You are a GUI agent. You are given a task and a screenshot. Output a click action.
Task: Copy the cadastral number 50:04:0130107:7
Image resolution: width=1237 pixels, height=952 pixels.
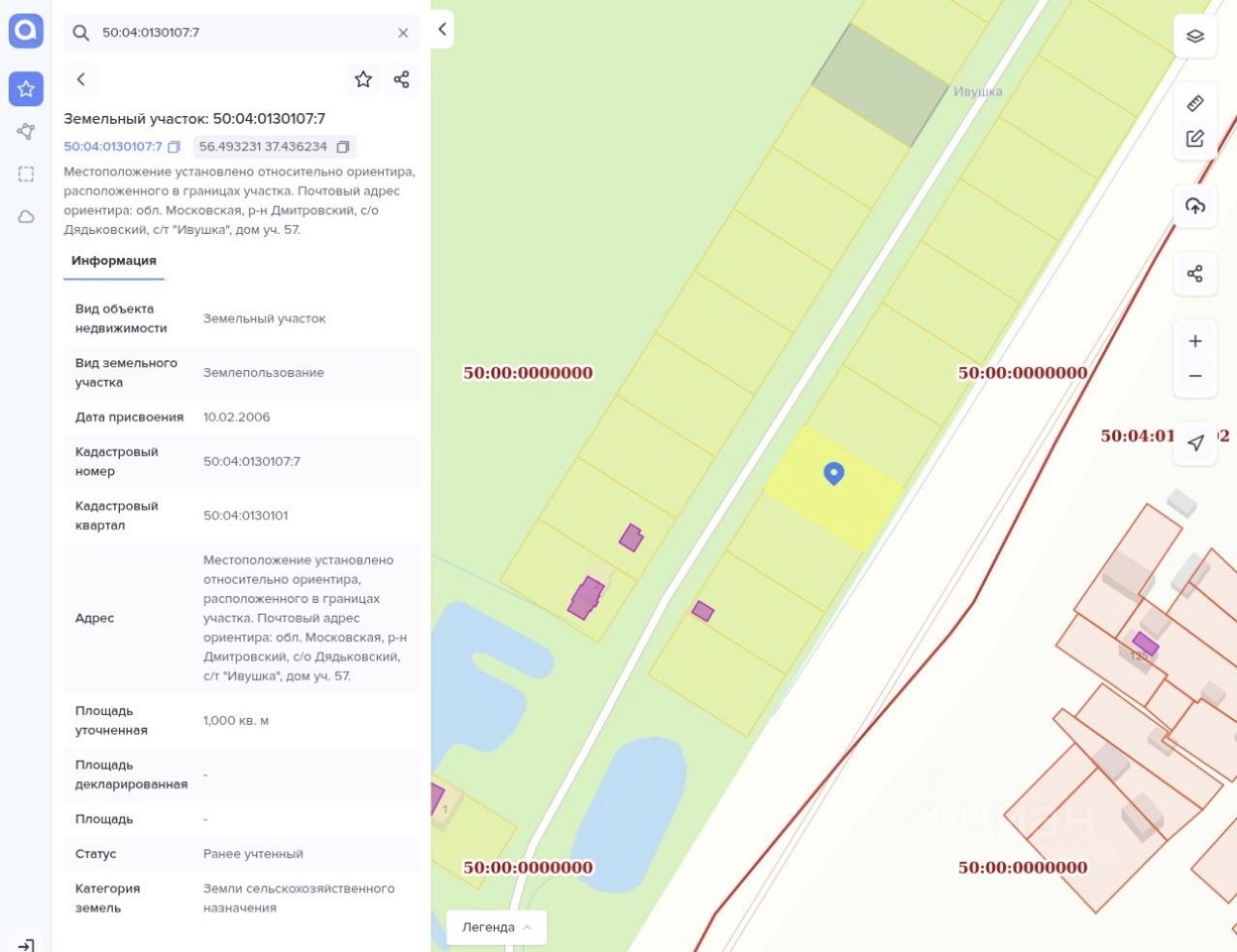[174, 147]
